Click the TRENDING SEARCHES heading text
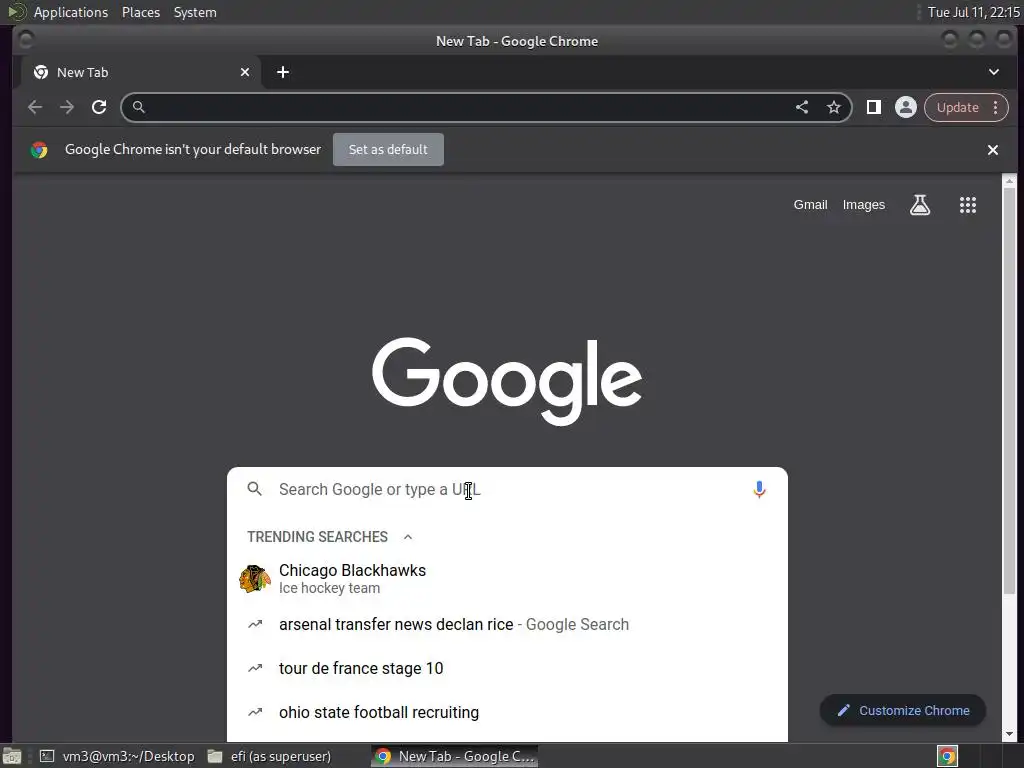This screenshot has width=1024, height=768. point(317,537)
